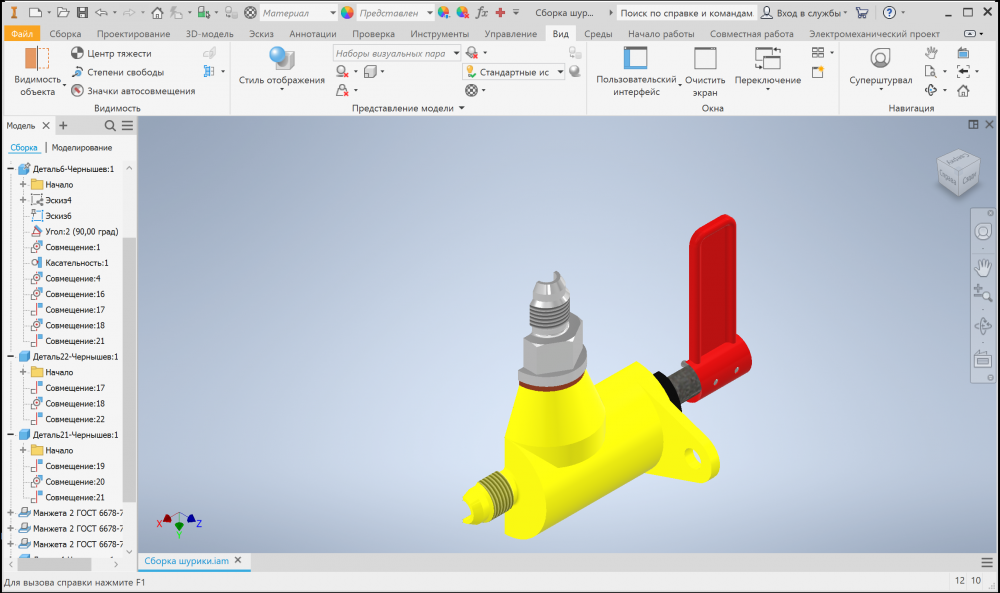Click the Home view icon in quick access toolbar
This screenshot has width=1000, height=593.
[x=157, y=13]
